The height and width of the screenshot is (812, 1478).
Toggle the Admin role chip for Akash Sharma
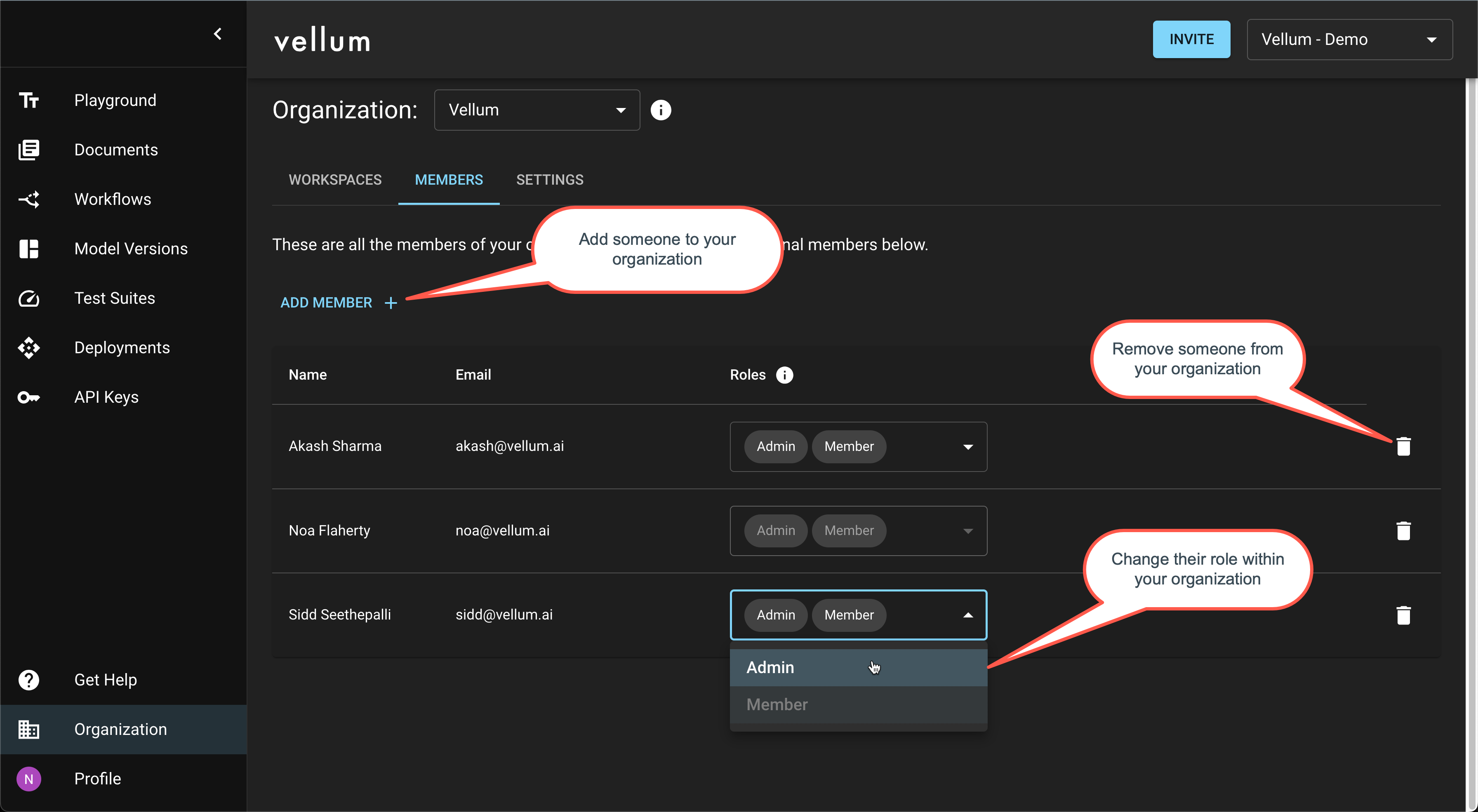click(x=775, y=446)
